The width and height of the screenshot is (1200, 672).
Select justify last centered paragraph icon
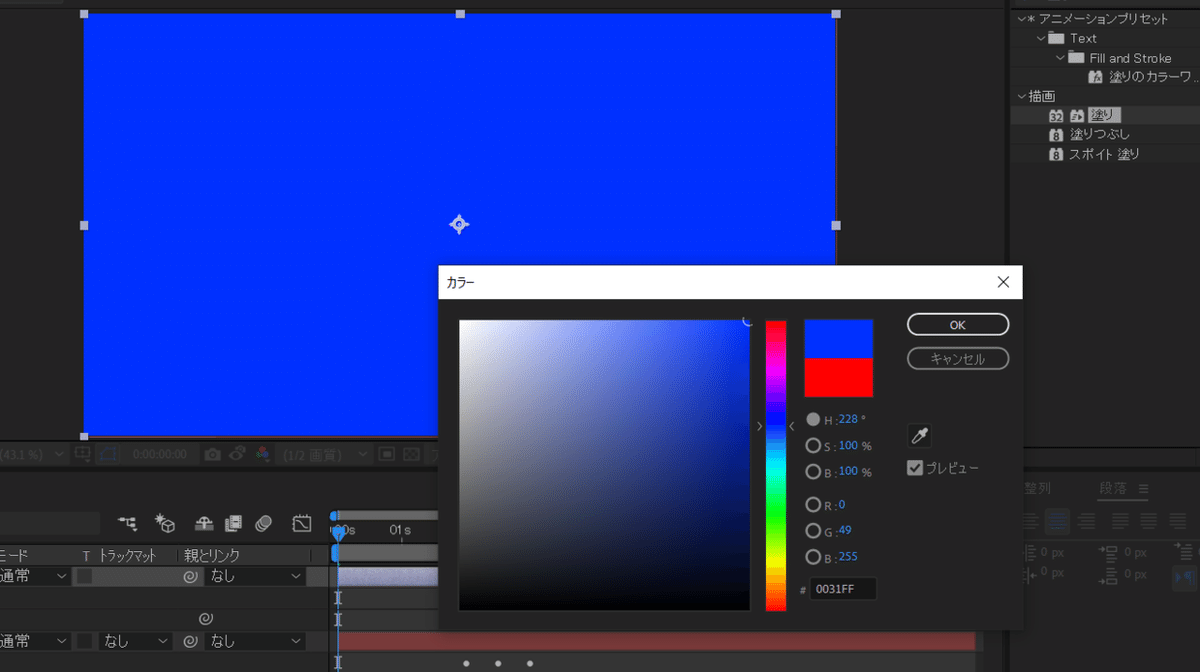point(1151,521)
